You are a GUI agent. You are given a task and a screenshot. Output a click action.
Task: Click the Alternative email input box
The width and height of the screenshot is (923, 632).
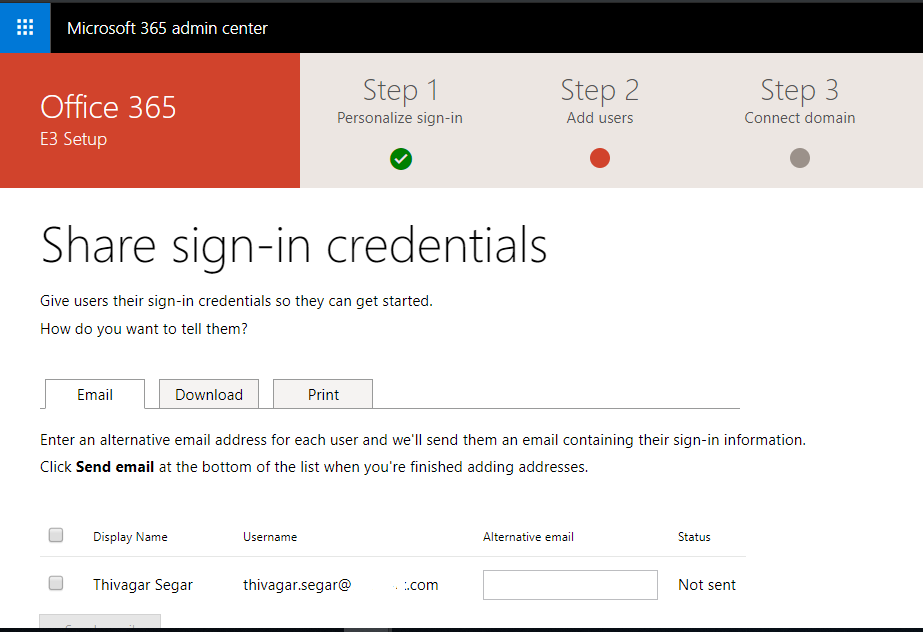coord(569,584)
